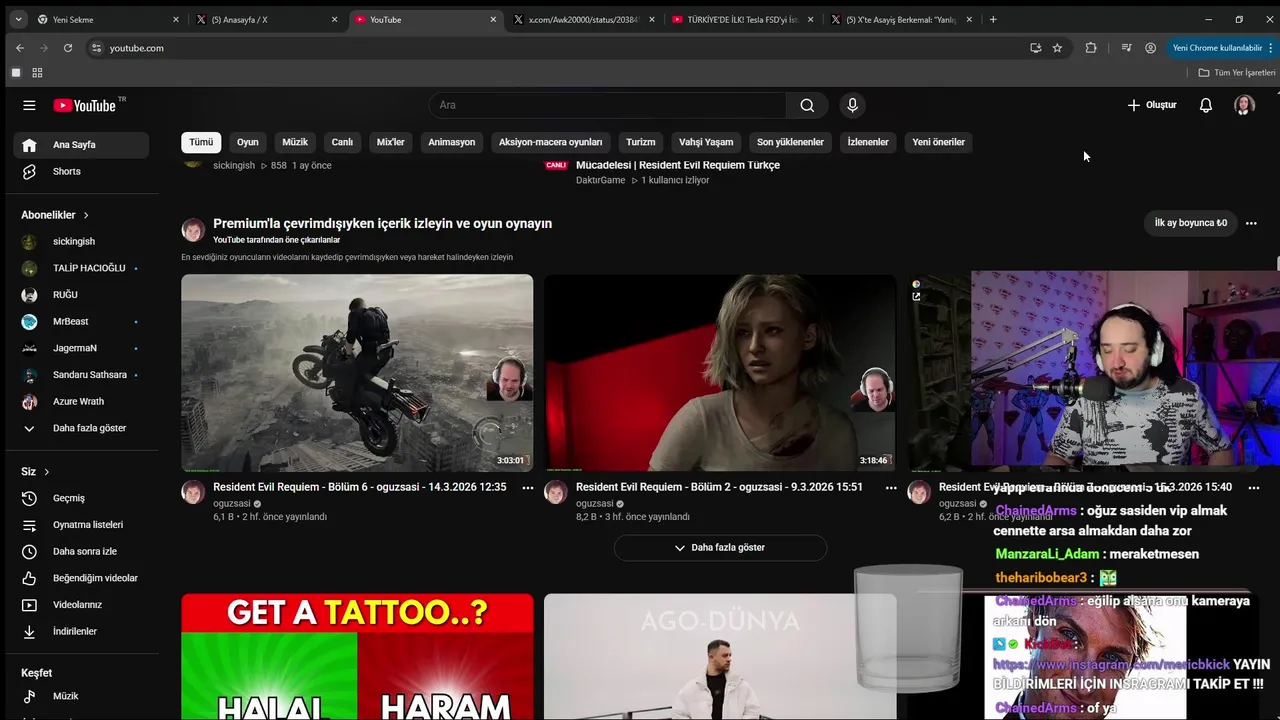Open the GET A TATTOO video thumbnail
1280x720 pixels.
(x=357, y=657)
